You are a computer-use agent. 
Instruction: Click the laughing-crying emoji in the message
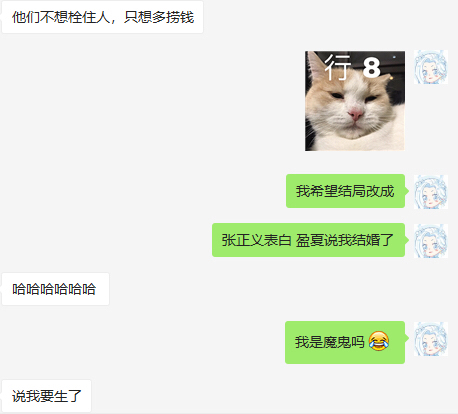379,341
